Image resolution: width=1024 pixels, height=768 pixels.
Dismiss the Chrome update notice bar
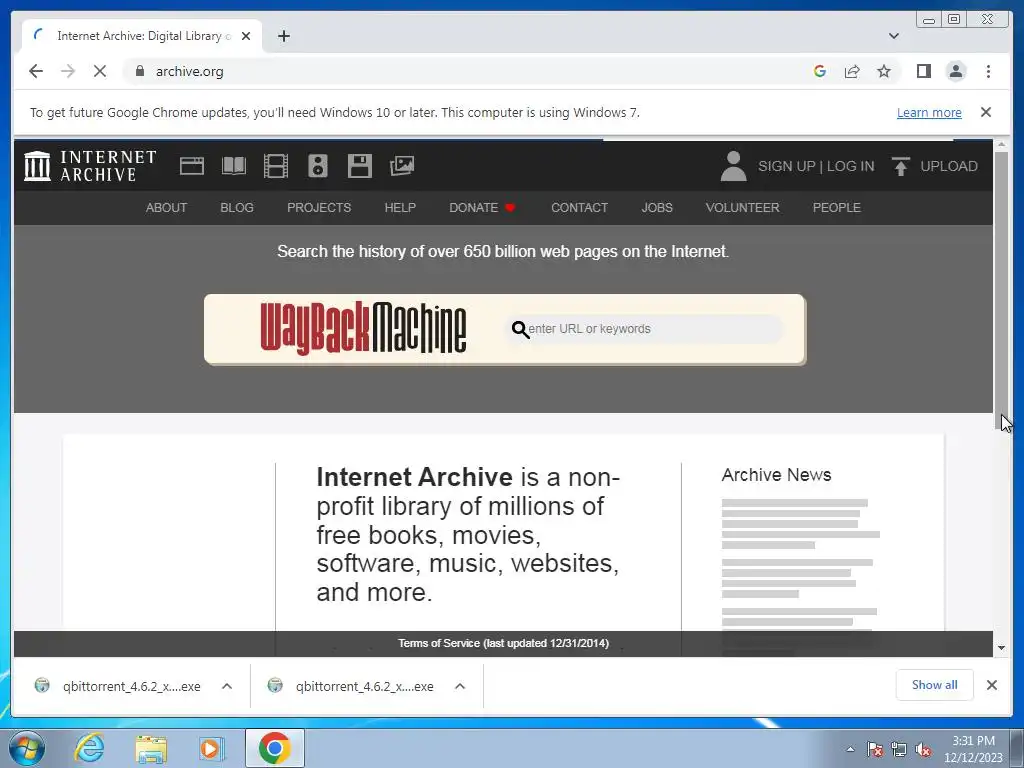[986, 112]
